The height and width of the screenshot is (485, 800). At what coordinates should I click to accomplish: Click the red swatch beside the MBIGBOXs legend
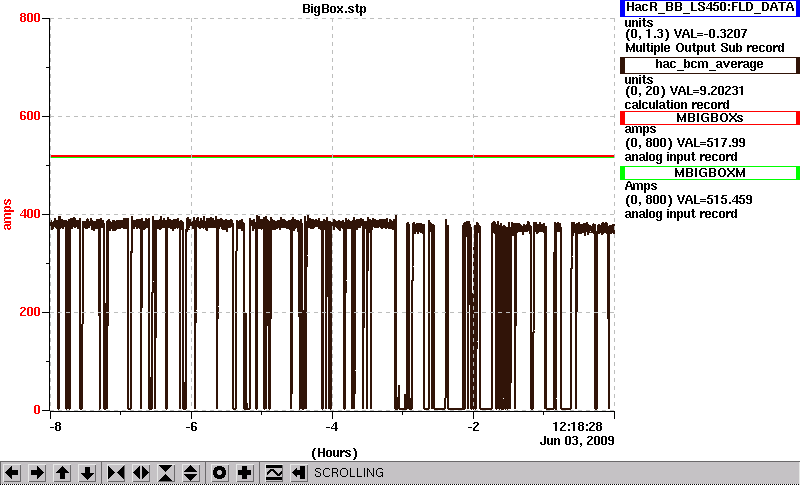[622, 118]
